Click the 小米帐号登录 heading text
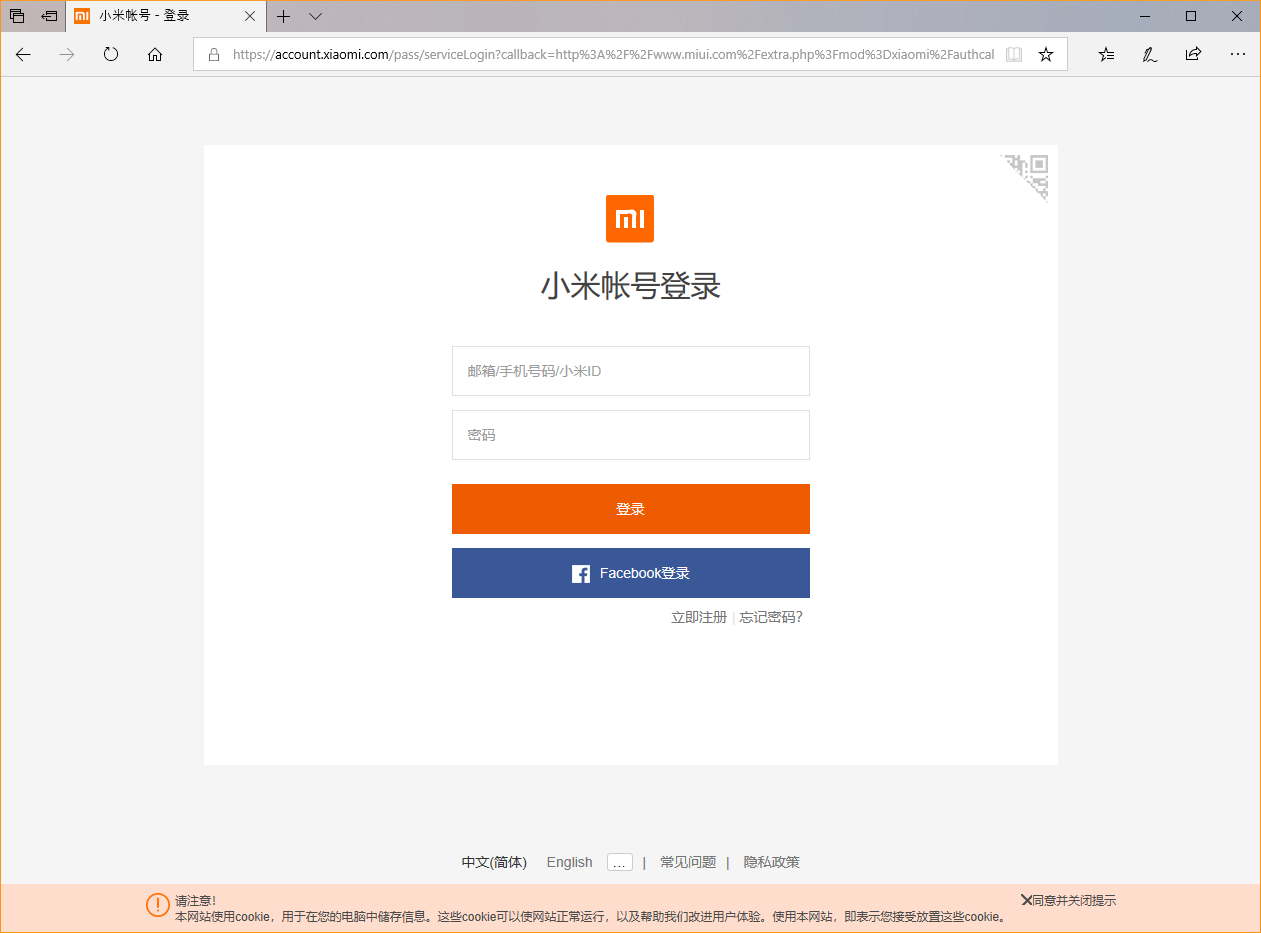Viewport: 1261px width, 933px height. click(631, 286)
